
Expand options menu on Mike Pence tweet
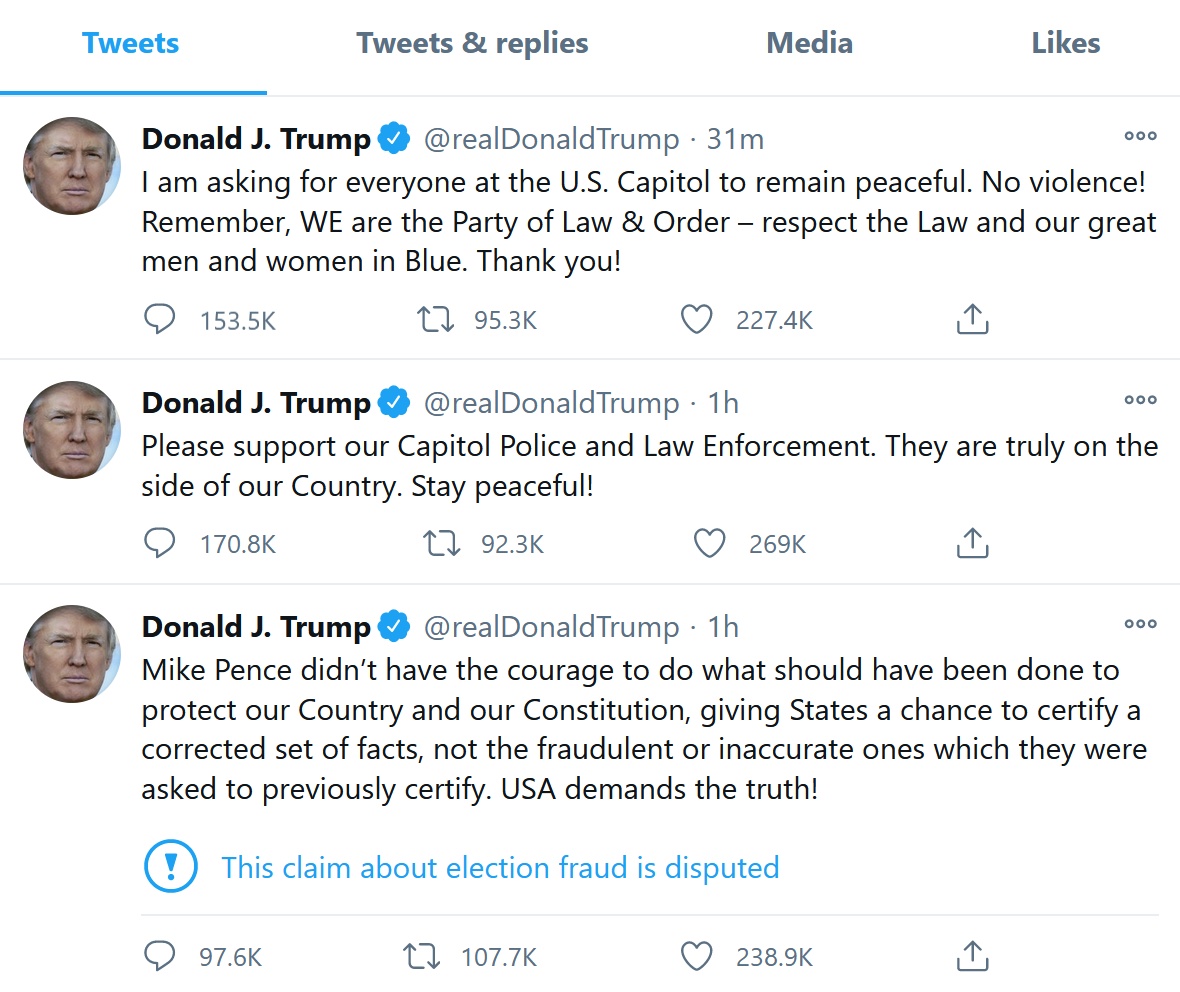[1140, 624]
